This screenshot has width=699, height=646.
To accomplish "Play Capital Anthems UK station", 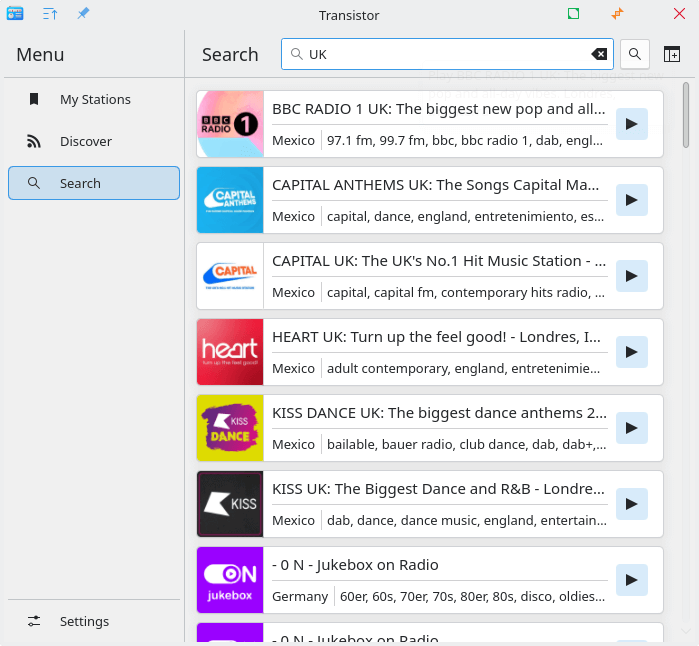I will click(x=631, y=200).
